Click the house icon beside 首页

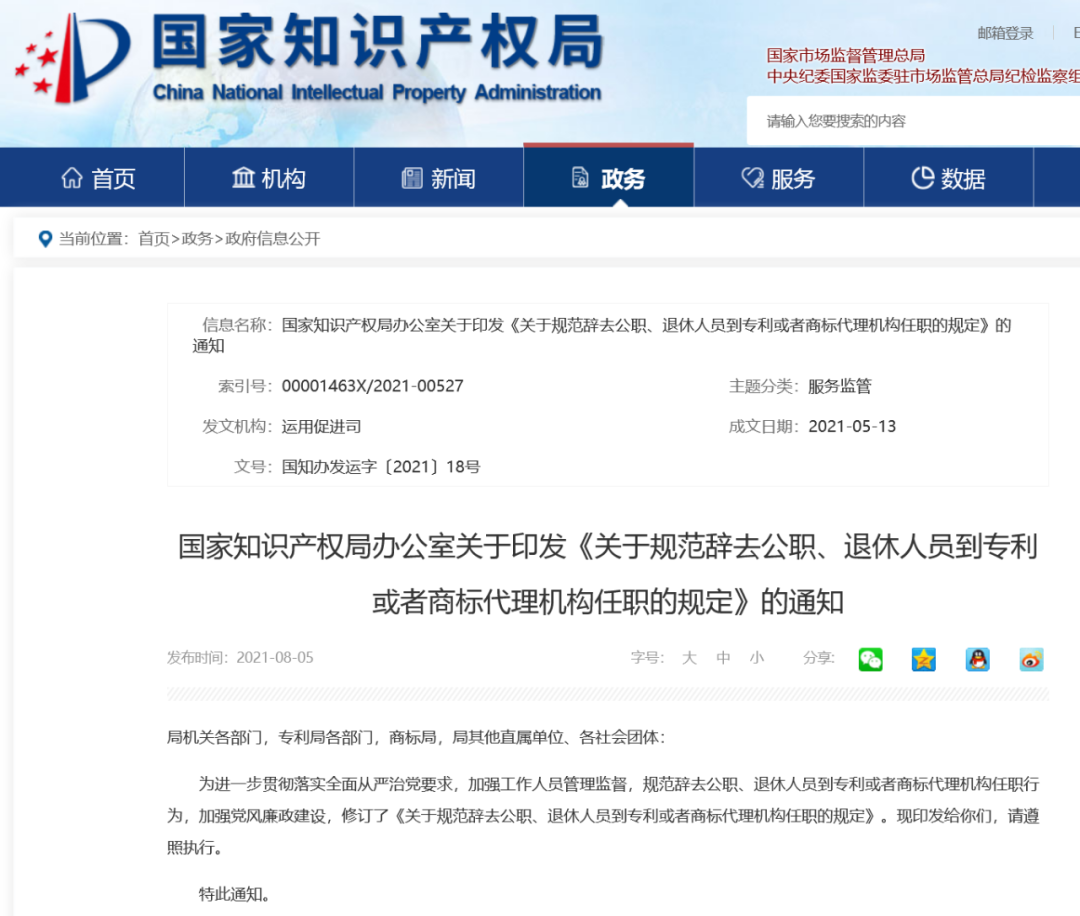point(72,178)
